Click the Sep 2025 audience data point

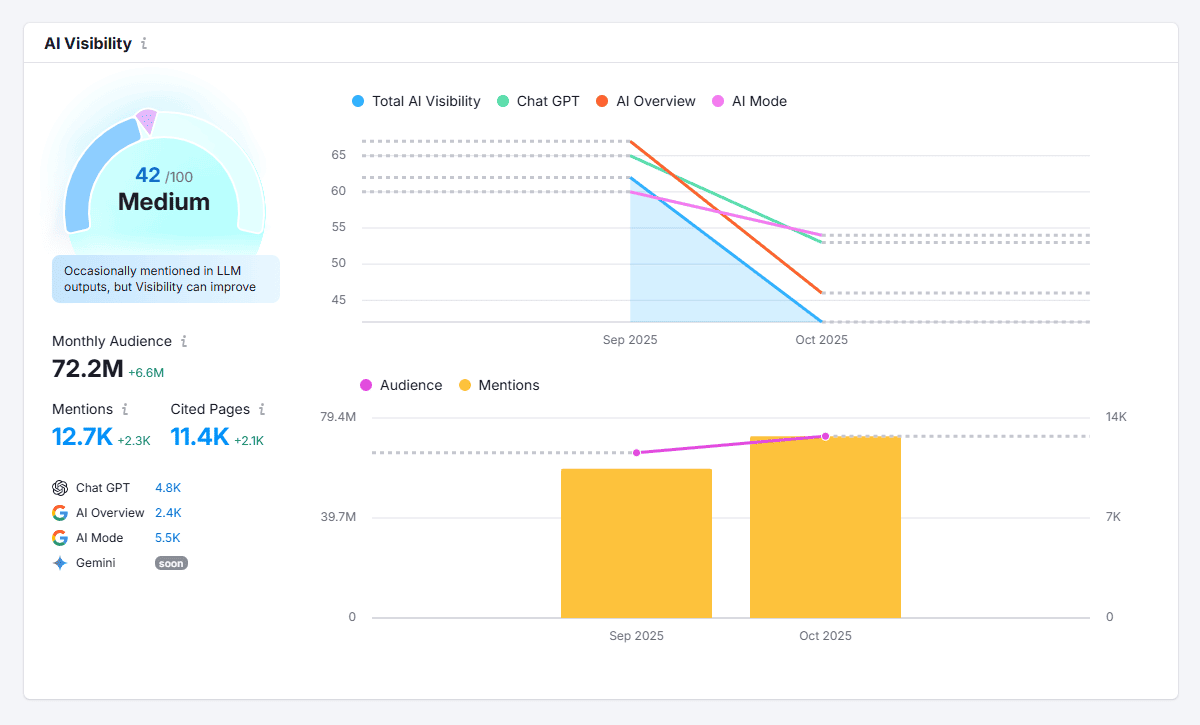coord(637,452)
